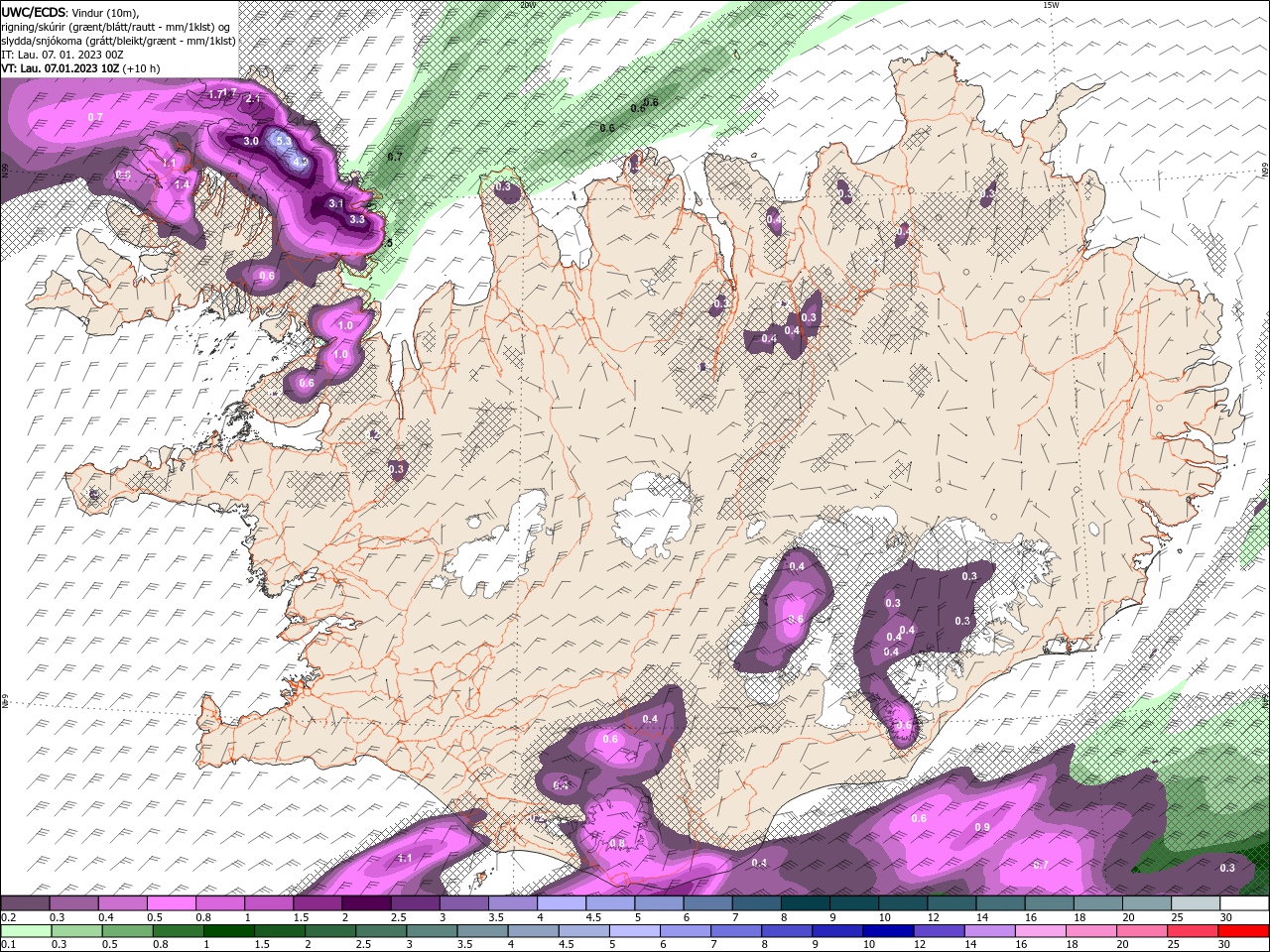The width and height of the screenshot is (1270, 952).
Task: Click the 3.1 precipitation value on the map
Action: [x=335, y=203]
